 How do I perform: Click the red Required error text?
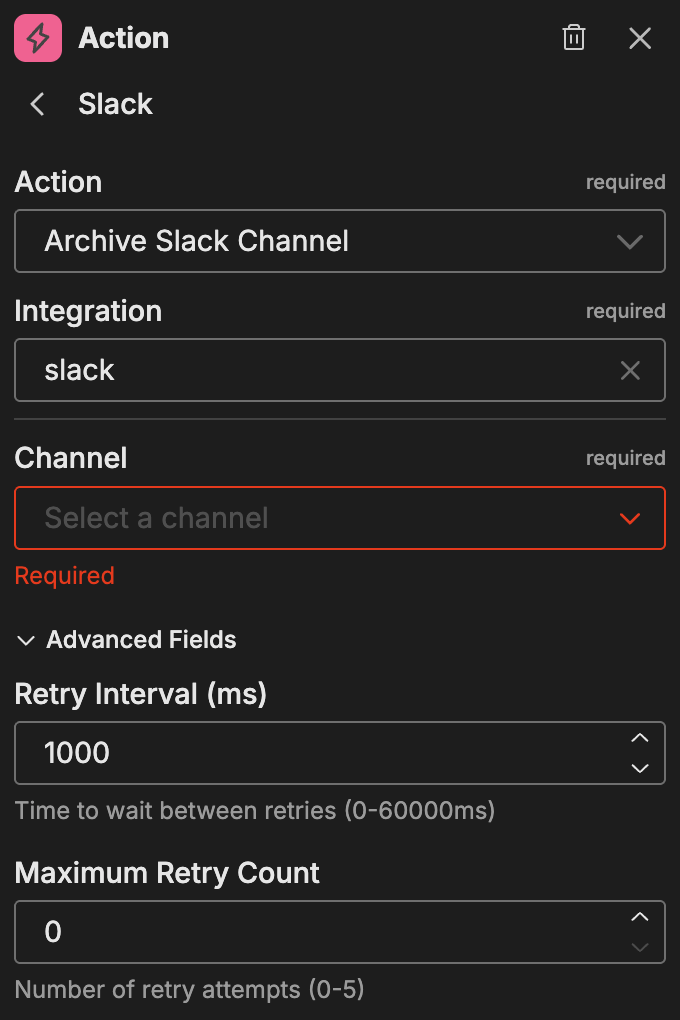pos(64,575)
